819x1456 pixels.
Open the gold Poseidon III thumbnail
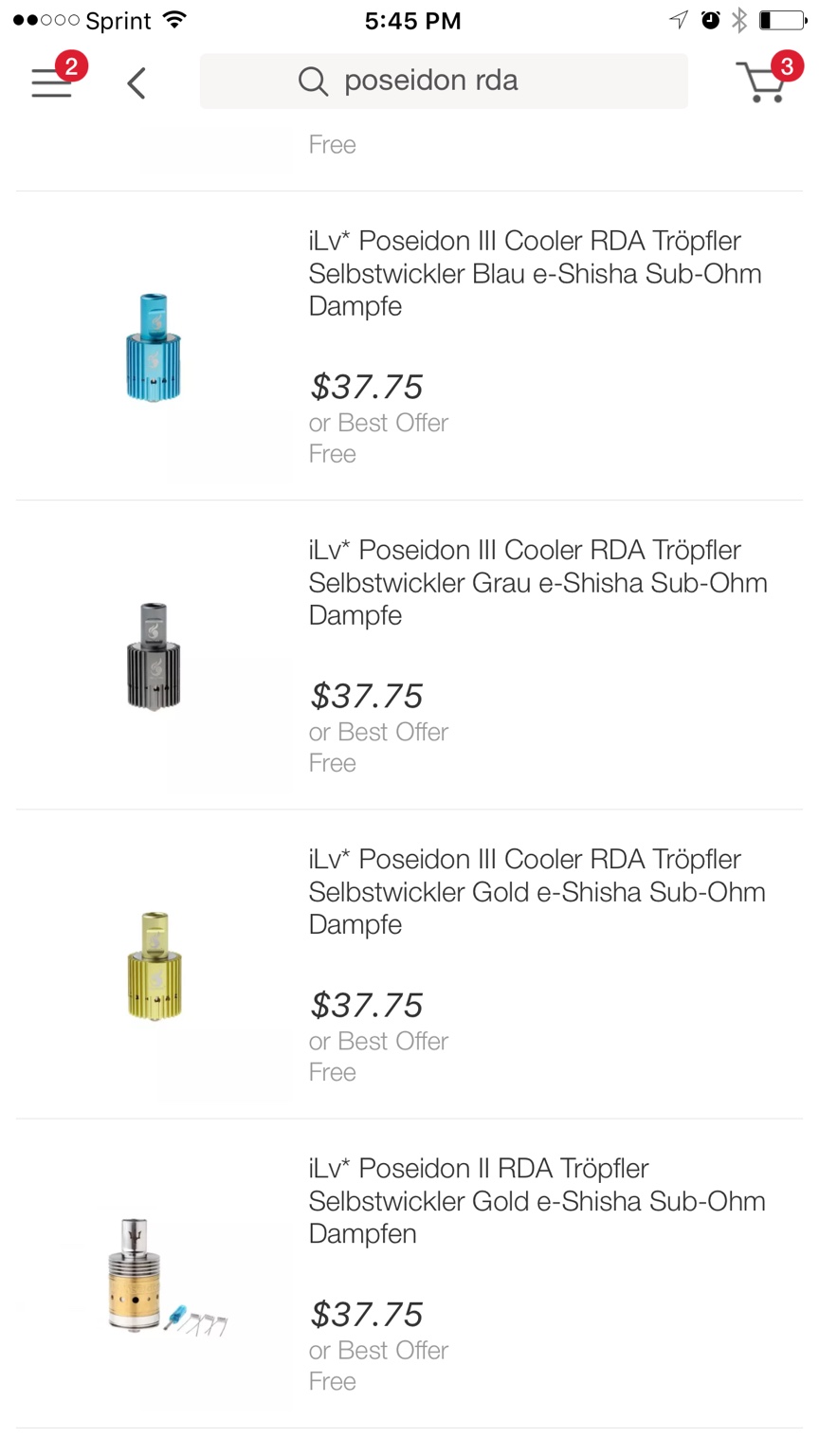pos(154,965)
